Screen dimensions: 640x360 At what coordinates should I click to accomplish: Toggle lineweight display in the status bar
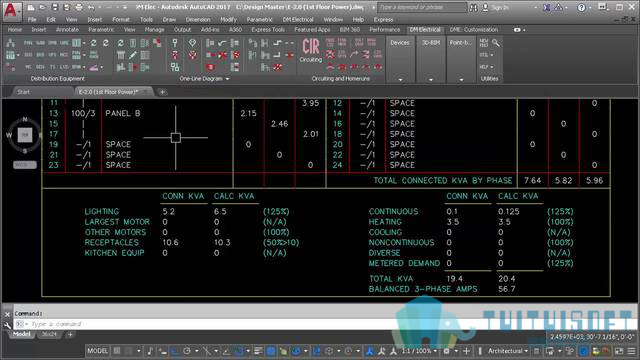click(x=258, y=351)
